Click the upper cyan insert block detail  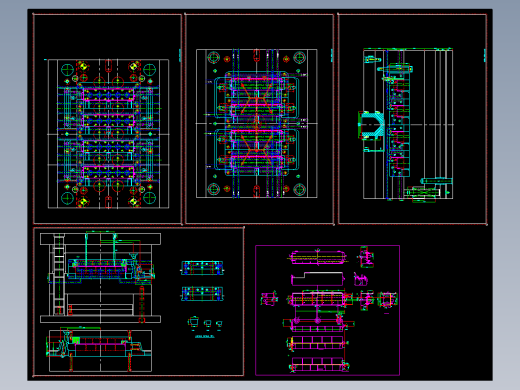point(202,268)
